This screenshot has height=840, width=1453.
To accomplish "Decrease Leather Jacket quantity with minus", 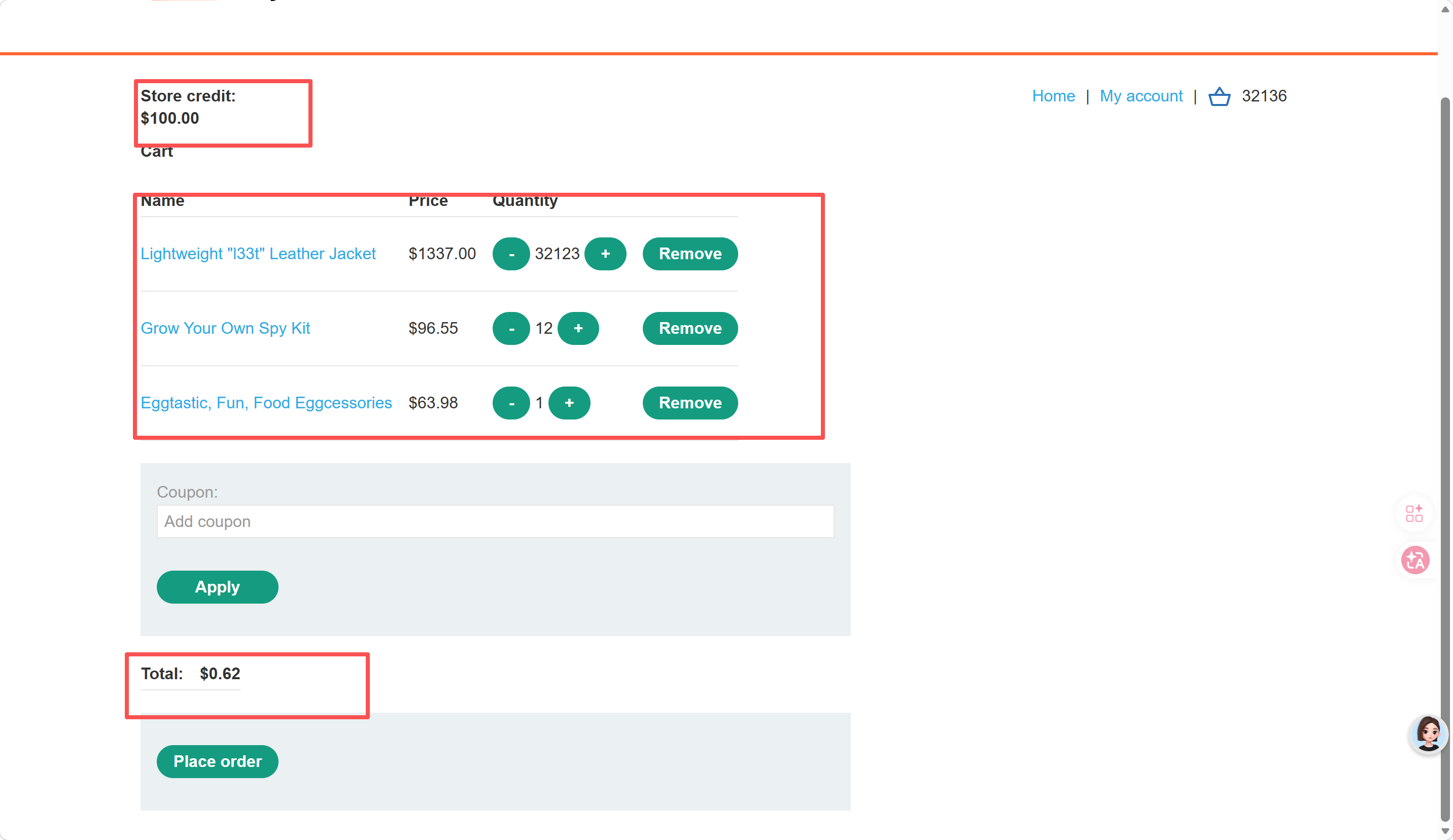I will [511, 254].
